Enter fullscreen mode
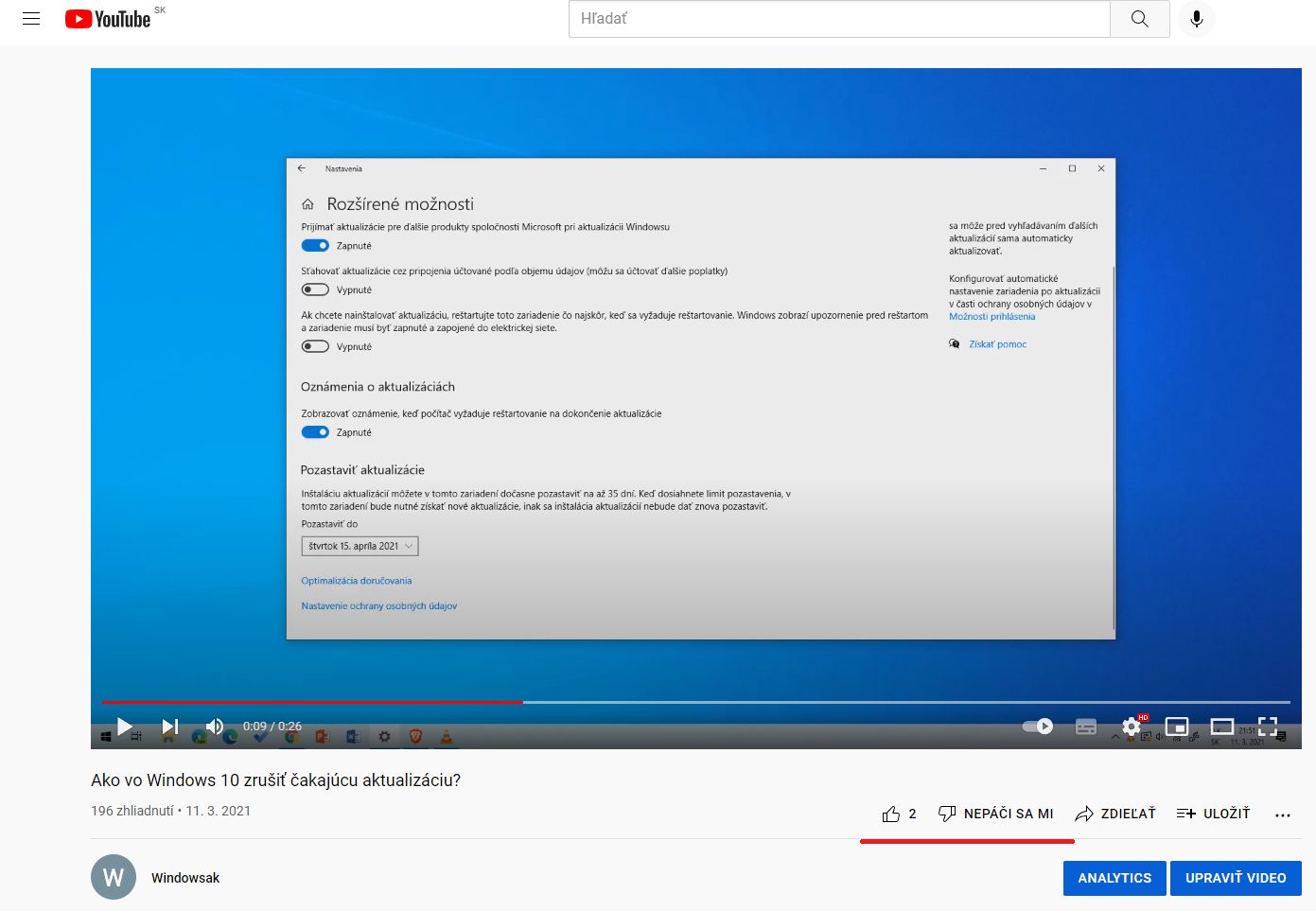This screenshot has height=911, width=1316. point(1268,727)
